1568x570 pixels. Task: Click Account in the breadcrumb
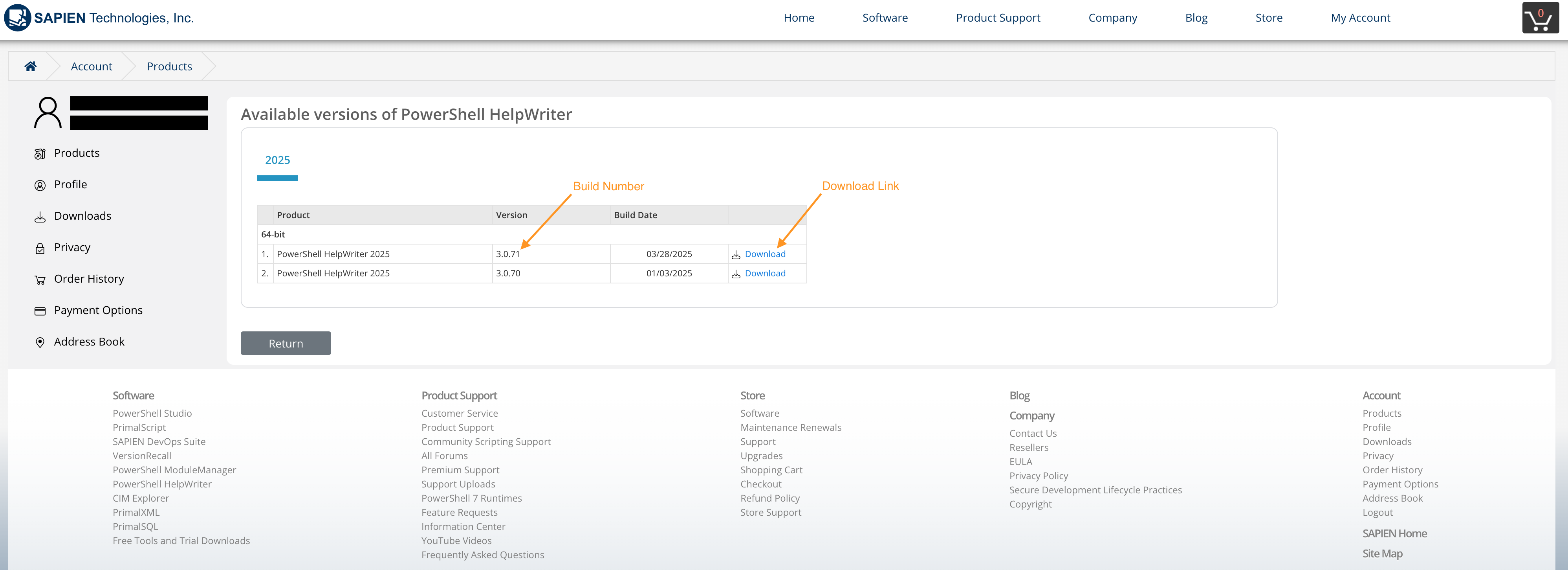(x=91, y=66)
